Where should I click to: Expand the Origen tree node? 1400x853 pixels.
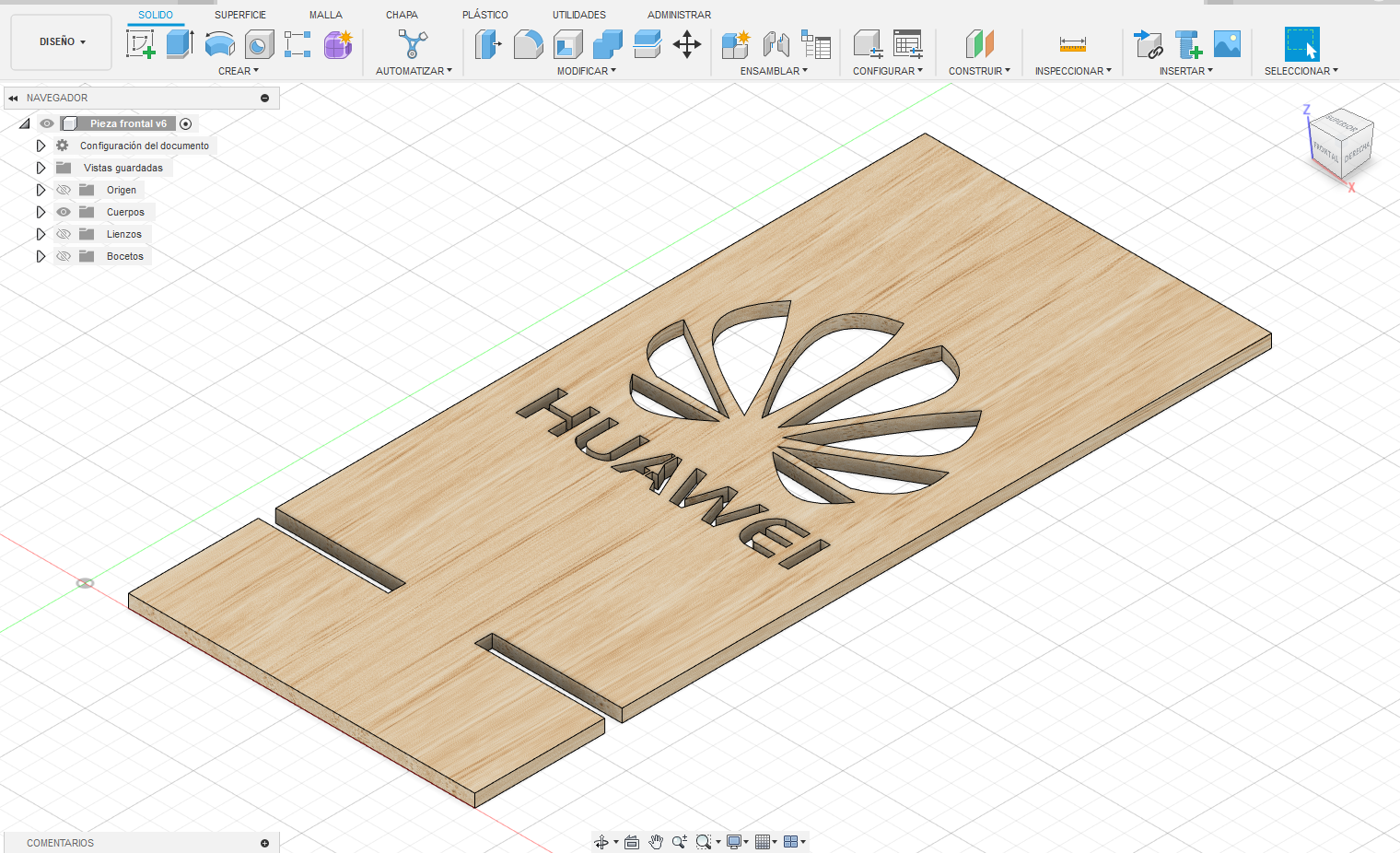[x=41, y=190]
